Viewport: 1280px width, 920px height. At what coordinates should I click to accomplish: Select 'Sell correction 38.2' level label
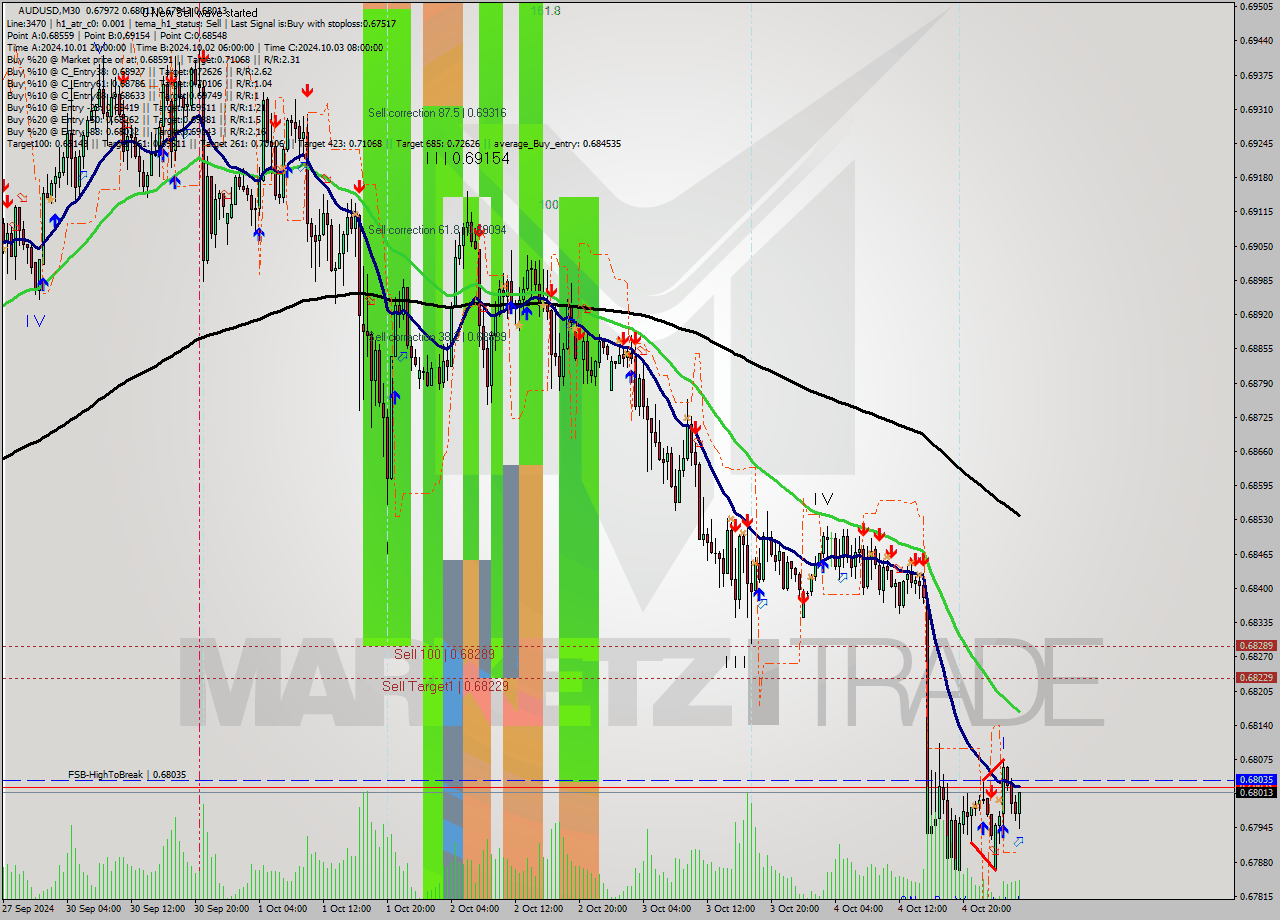(x=436, y=337)
